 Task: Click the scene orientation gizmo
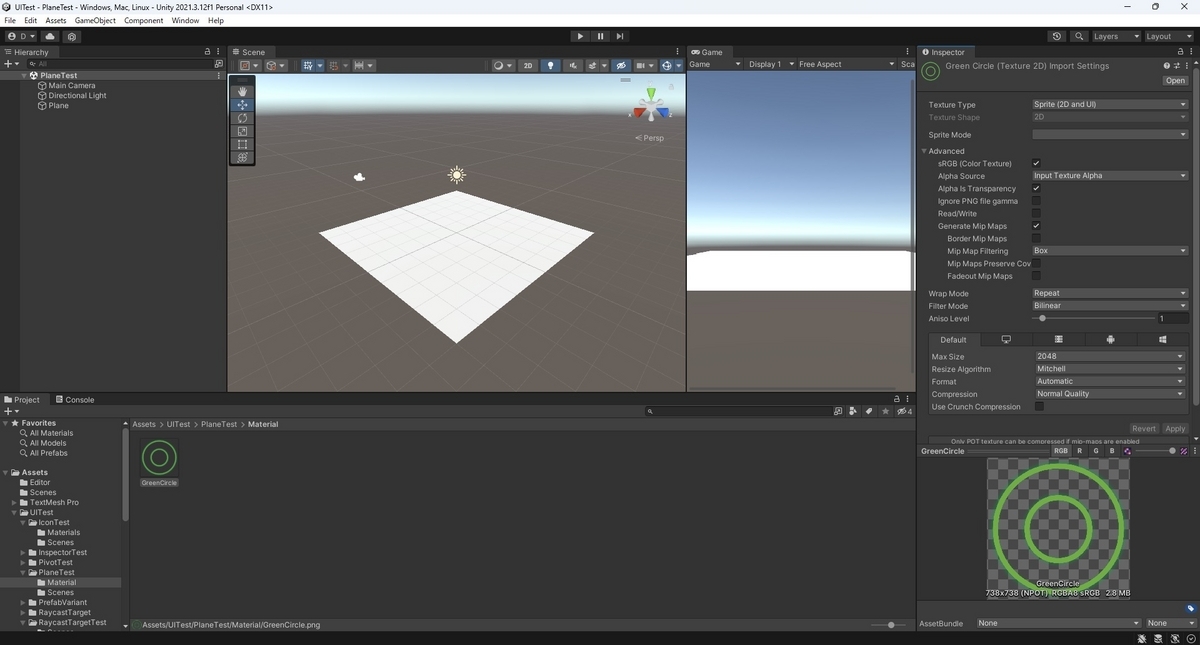[651, 105]
